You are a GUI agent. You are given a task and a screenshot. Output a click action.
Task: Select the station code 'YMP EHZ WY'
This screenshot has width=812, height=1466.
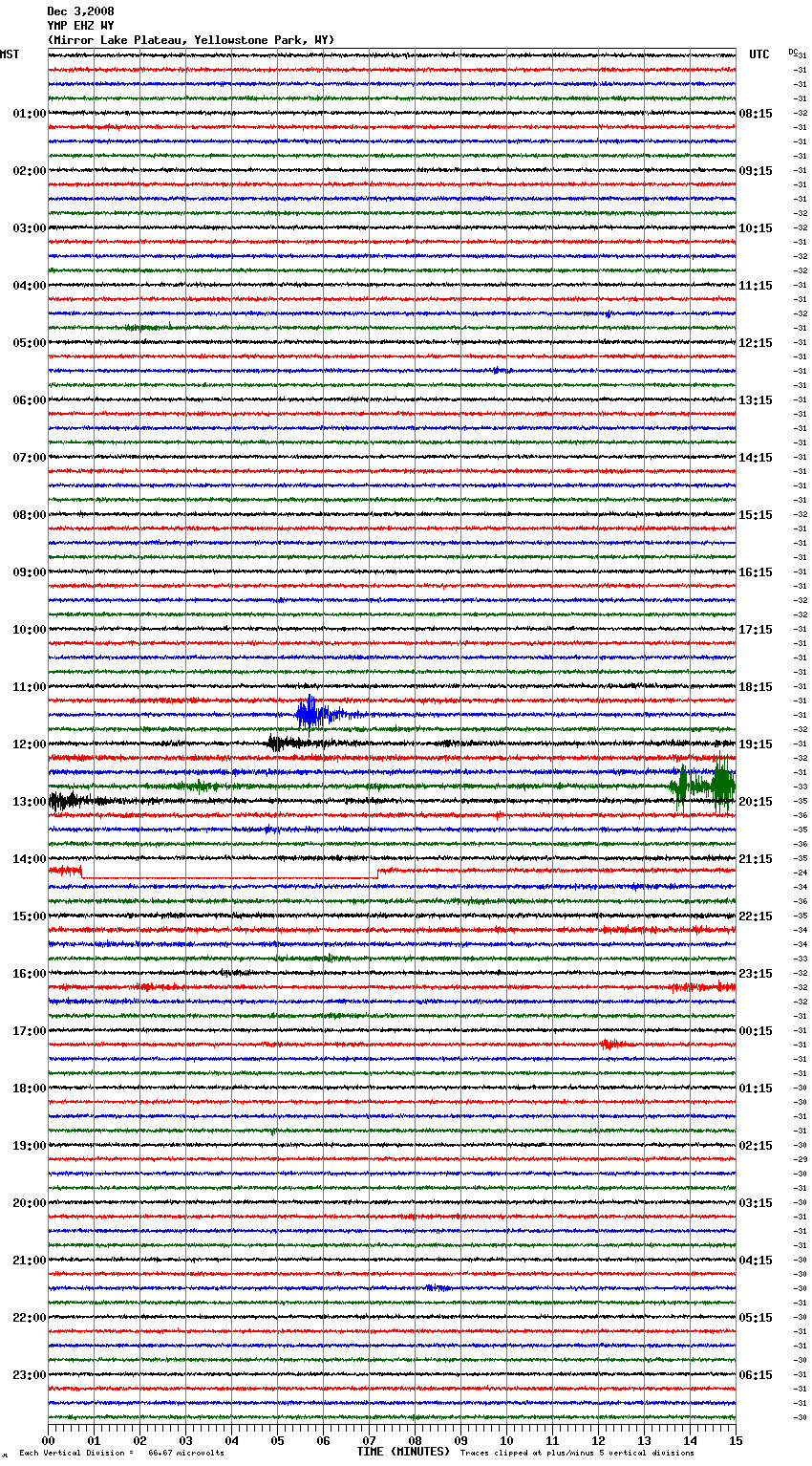(80, 26)
